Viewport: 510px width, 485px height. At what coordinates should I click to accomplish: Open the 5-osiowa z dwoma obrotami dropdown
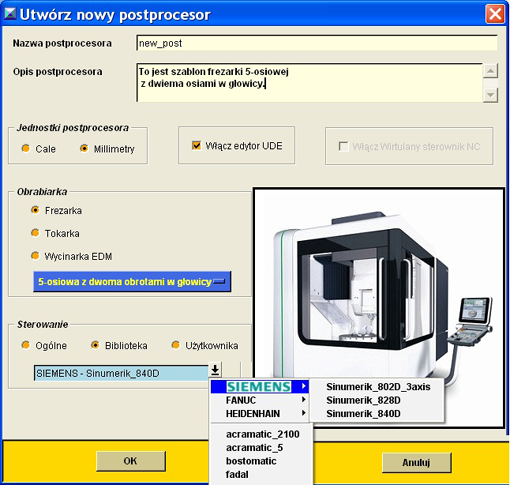tap(132, 282)
